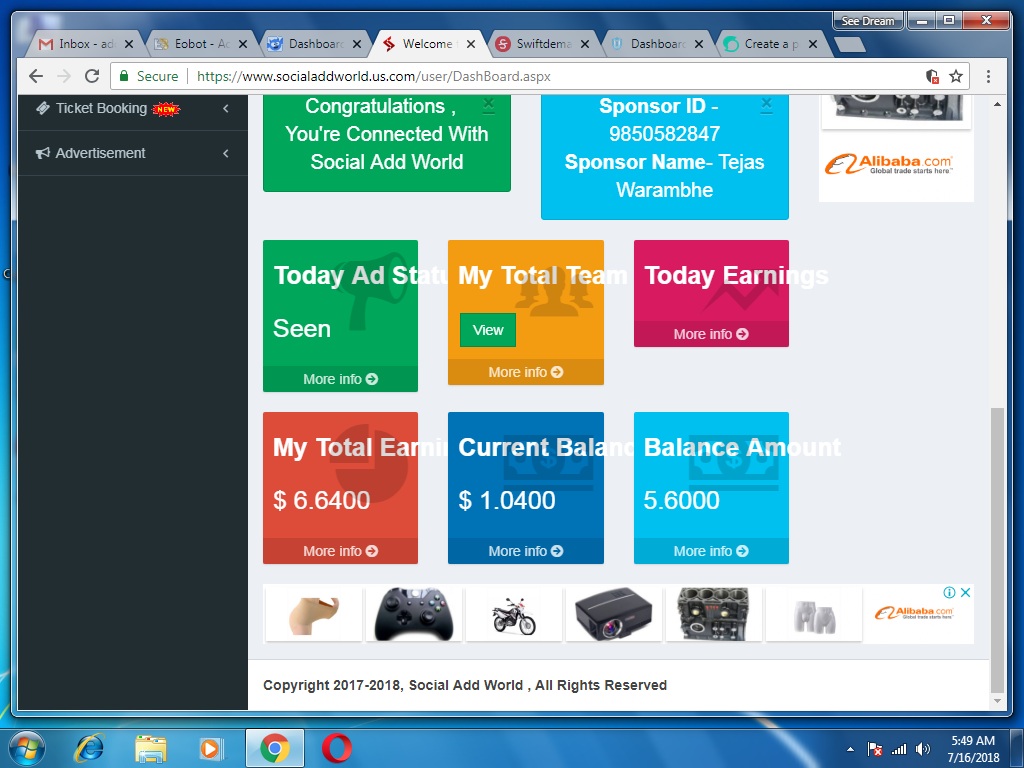1024x768 pixels.
Task: Click inside the browser address bar
Action: 400,75
